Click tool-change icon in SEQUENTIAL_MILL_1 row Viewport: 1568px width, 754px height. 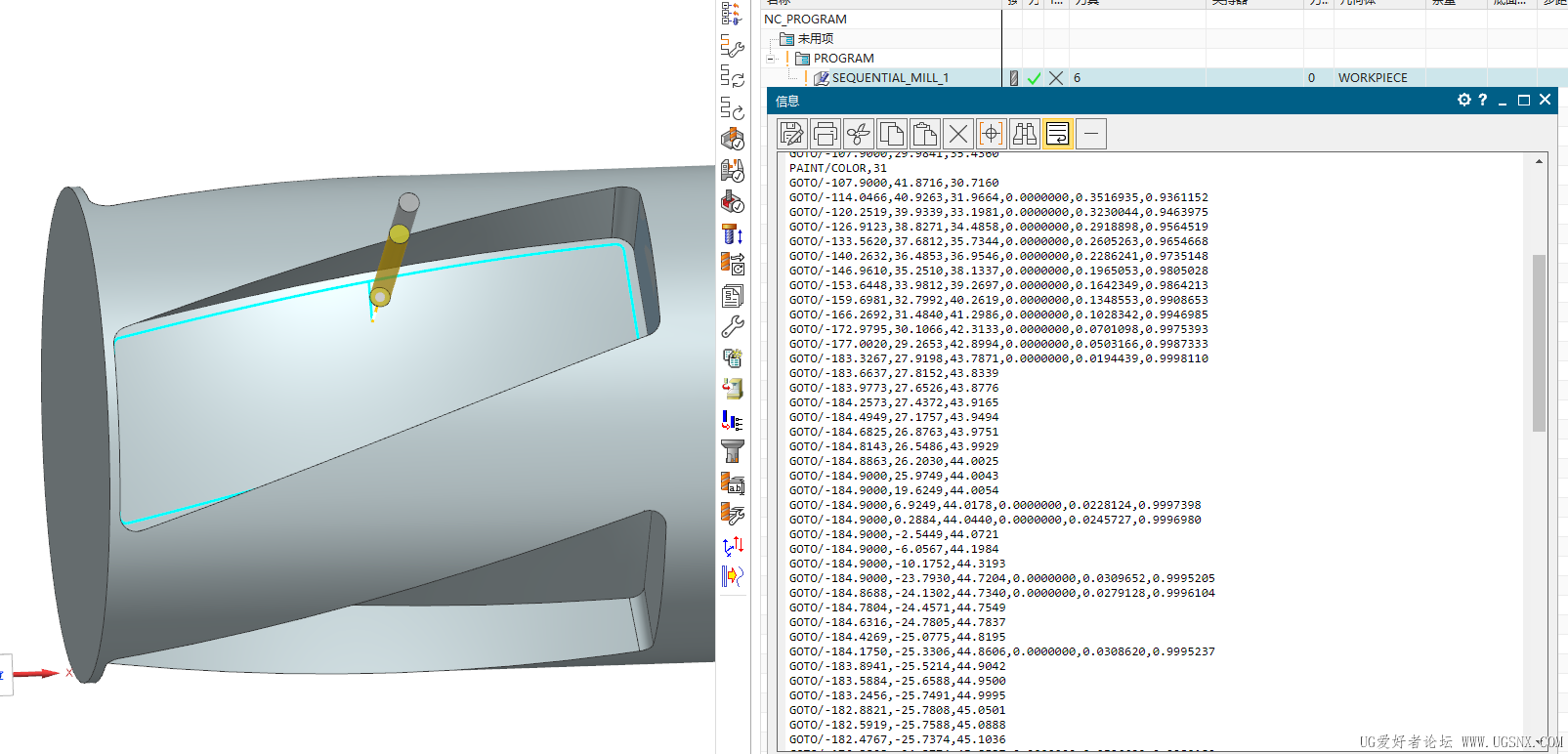pos(1013,78)
